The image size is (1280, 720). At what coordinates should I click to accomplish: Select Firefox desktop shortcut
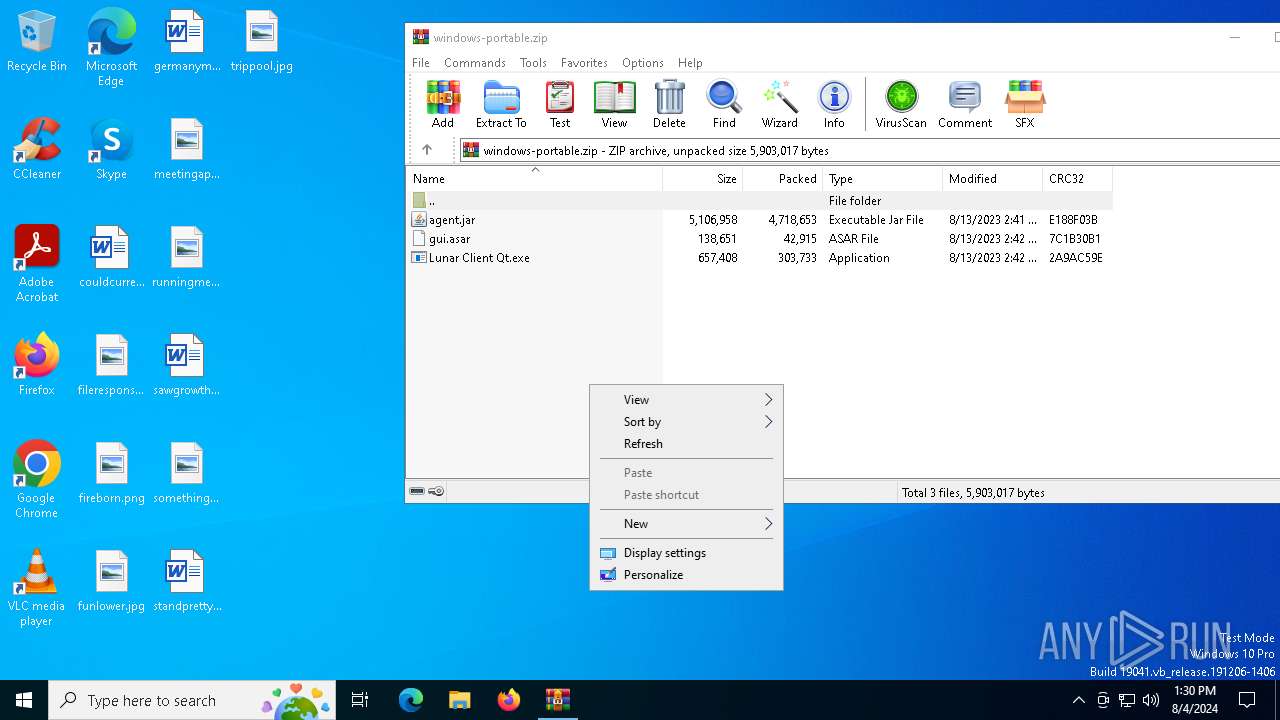click(x=37, y=365)
